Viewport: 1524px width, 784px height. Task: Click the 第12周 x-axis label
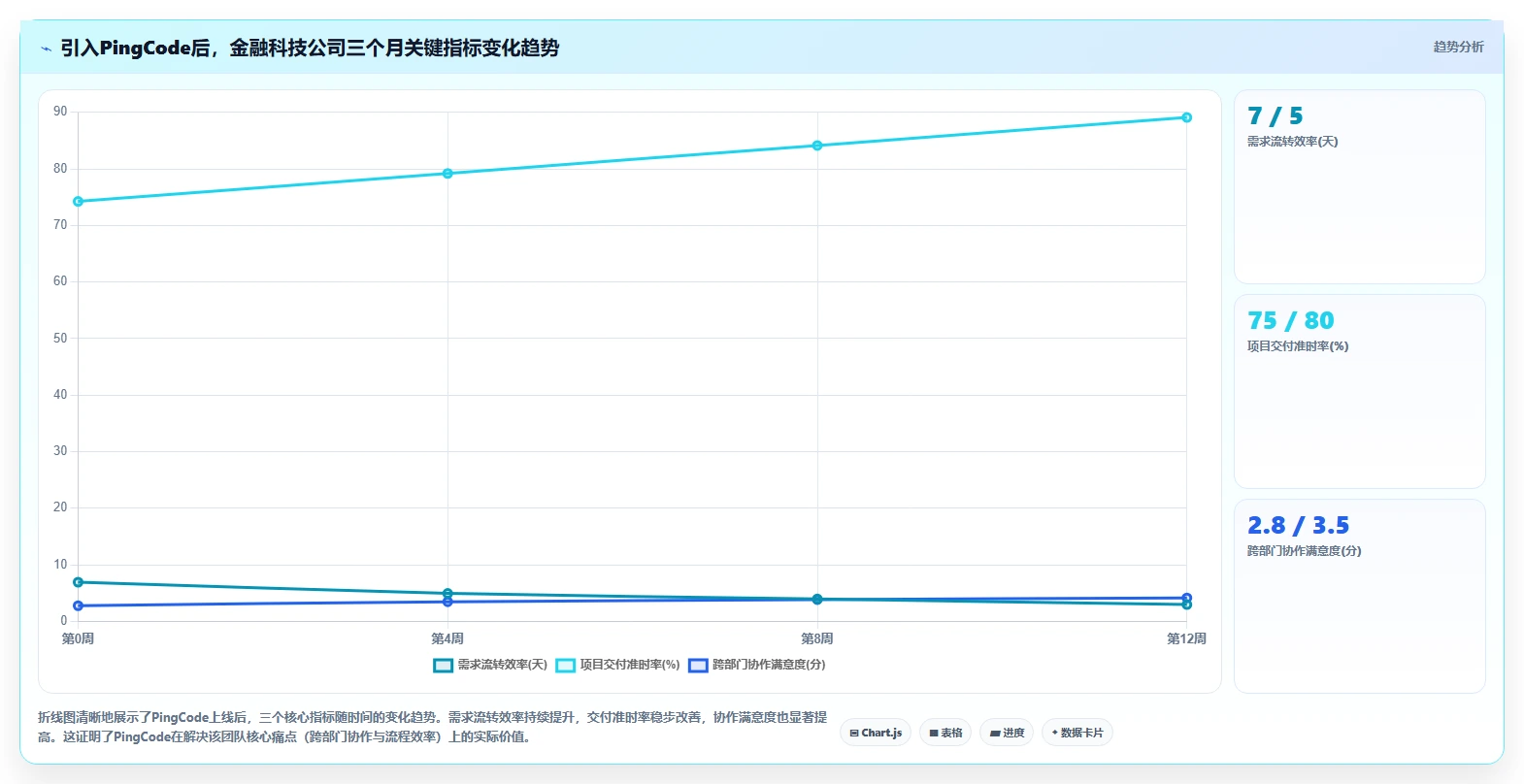point(1186,638)
